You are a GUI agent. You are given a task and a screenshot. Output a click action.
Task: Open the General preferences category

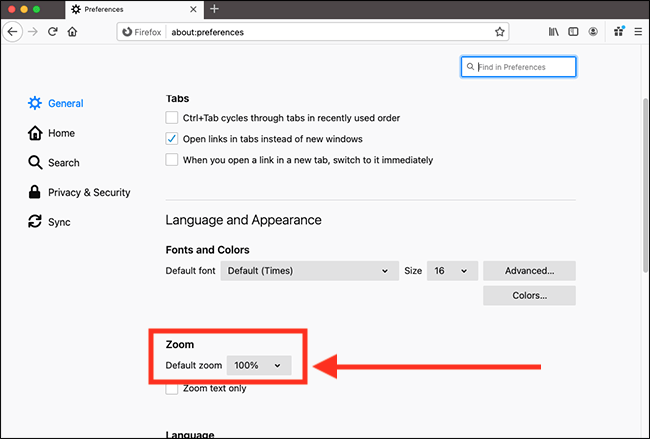tap(56, 103)
